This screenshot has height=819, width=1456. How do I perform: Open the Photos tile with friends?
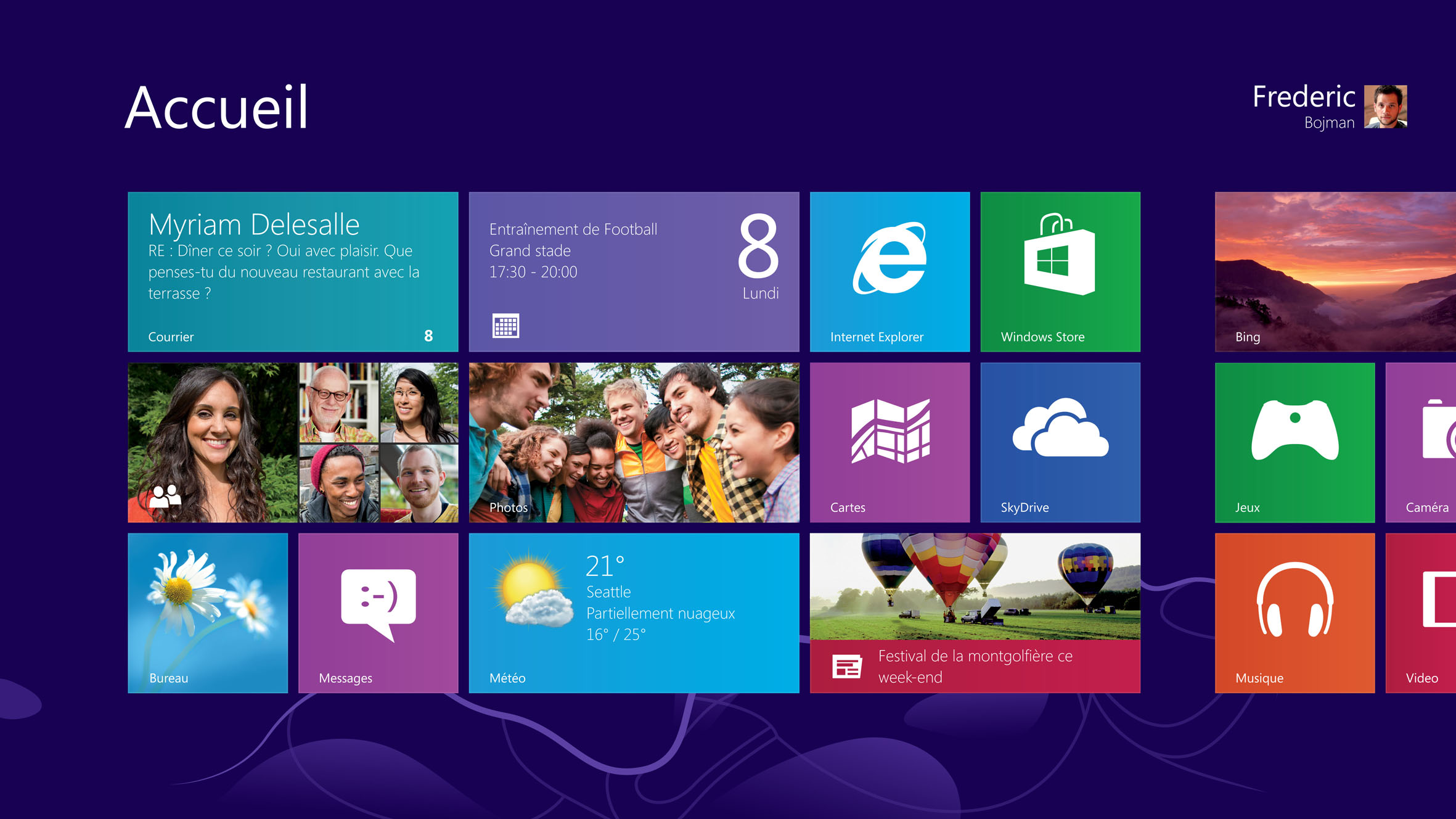(x=634, y=442)
